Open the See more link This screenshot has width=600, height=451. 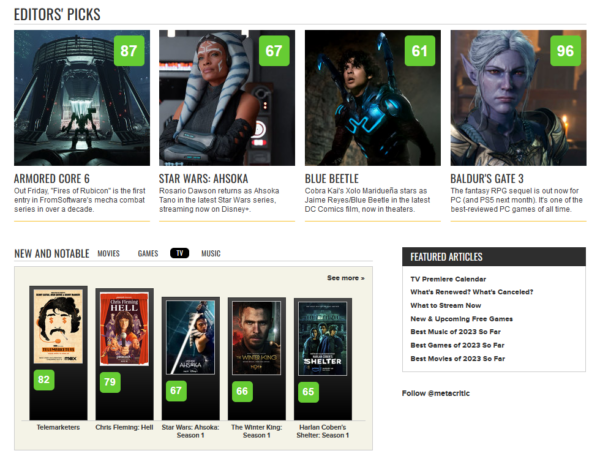point(346,278)
